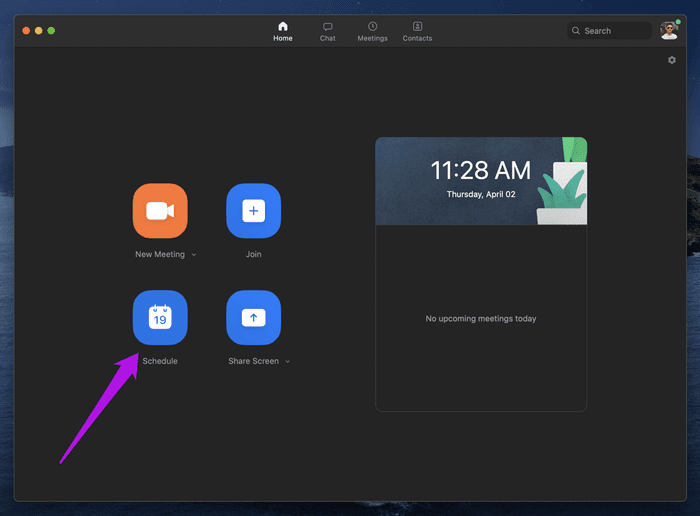Close the Zoom window with red button

pos(26,30)
